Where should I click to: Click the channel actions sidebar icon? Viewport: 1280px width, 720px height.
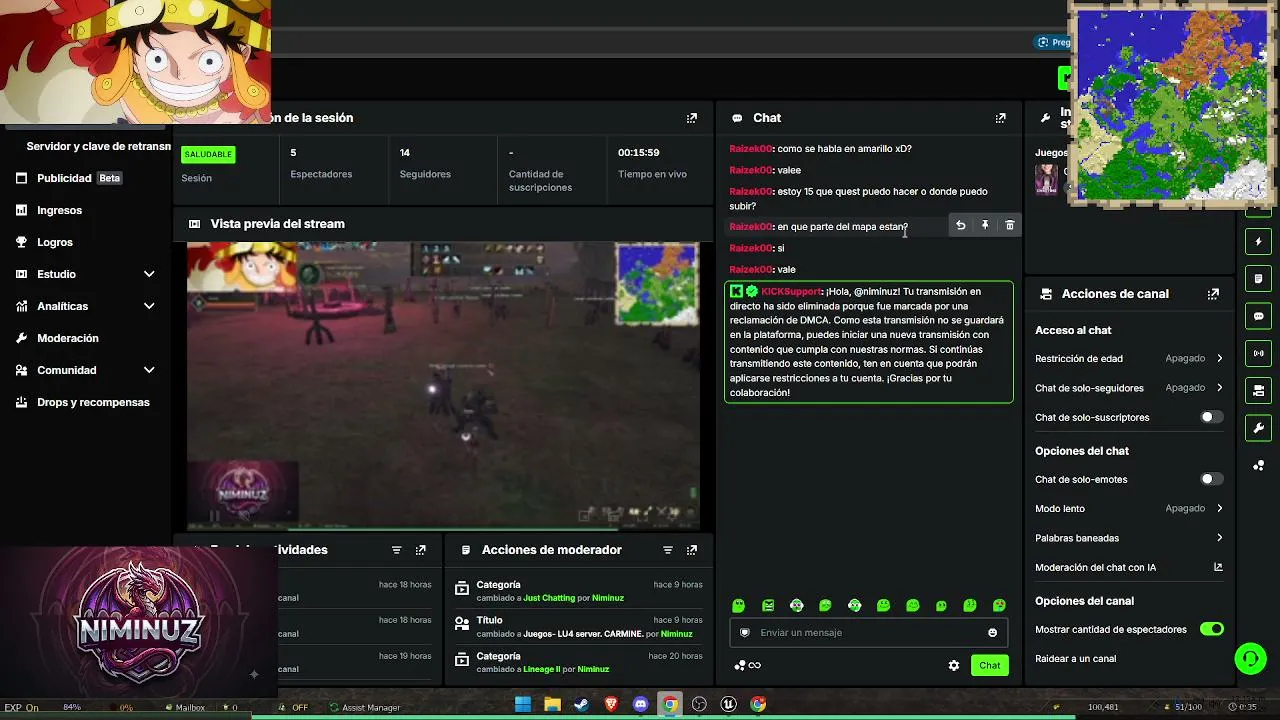1258,390
